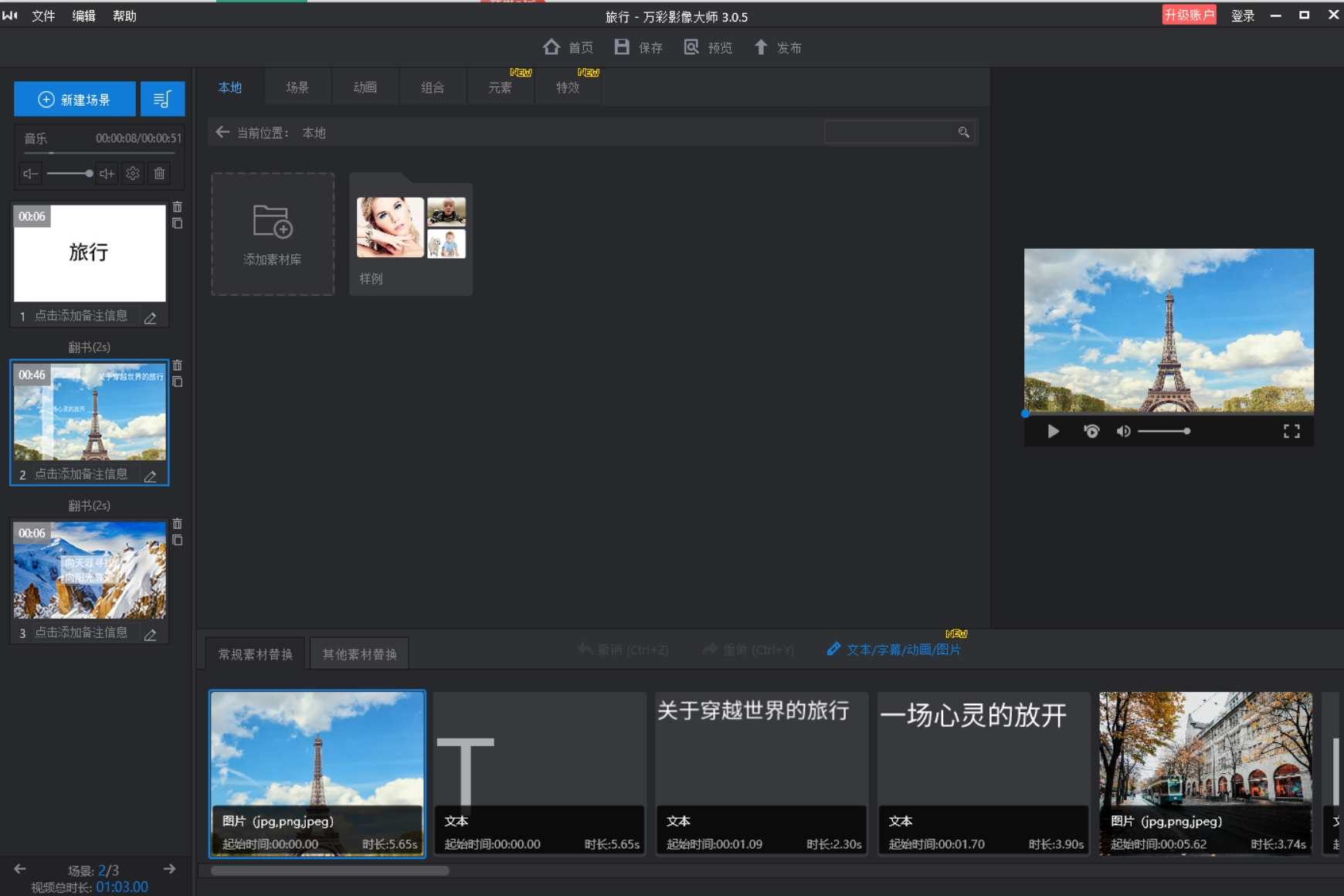Save the project with 保存
1344x896 pixels.
[639, 47]
